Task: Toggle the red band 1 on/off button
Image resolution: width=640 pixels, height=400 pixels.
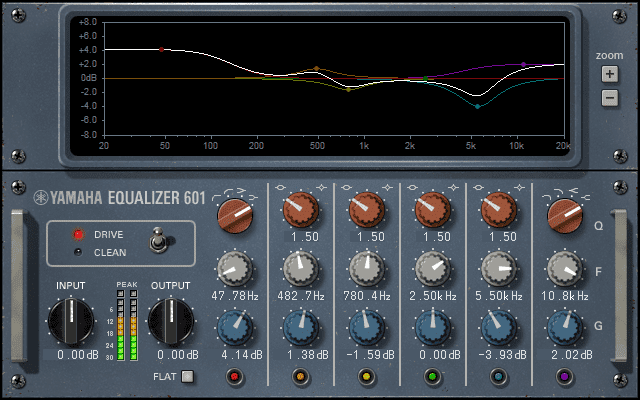Action: coord(234,376)
